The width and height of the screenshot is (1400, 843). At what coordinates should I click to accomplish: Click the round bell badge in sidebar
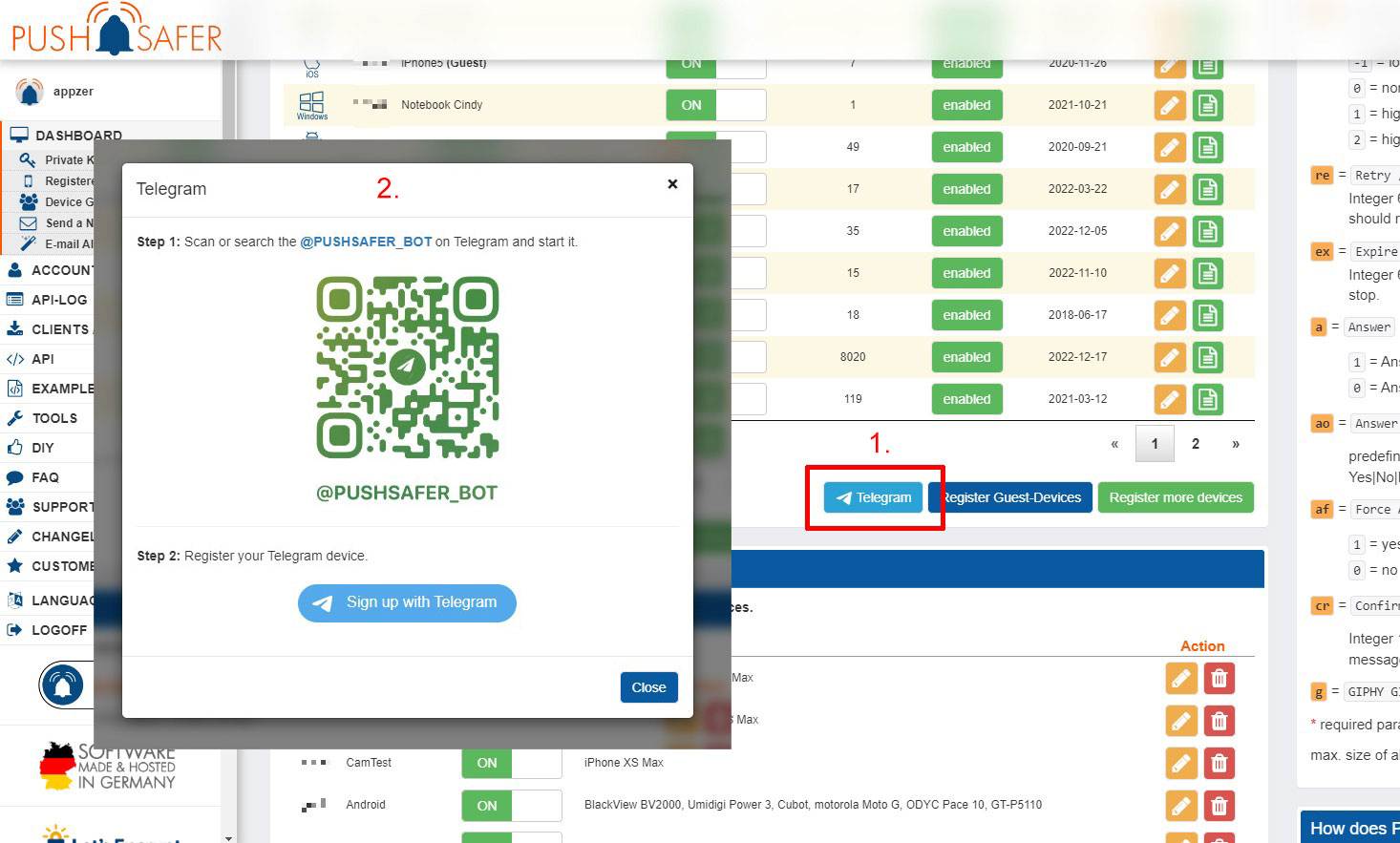point(63,685)
